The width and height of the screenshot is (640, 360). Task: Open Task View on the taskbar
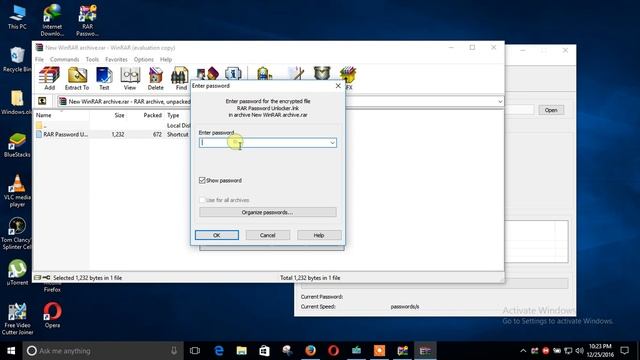195,351
